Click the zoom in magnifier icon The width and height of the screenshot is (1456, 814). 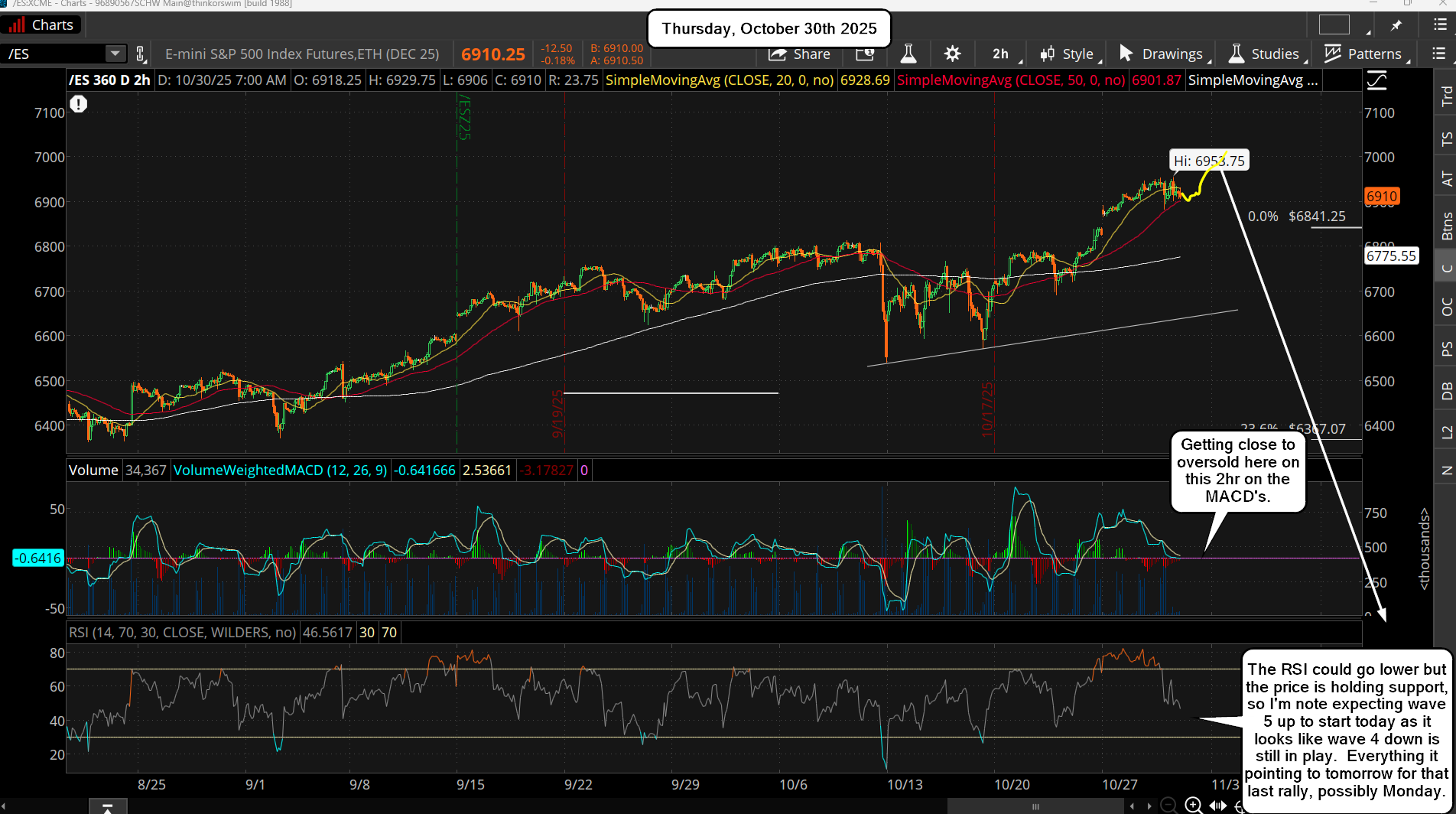(x=1193, y=805)
